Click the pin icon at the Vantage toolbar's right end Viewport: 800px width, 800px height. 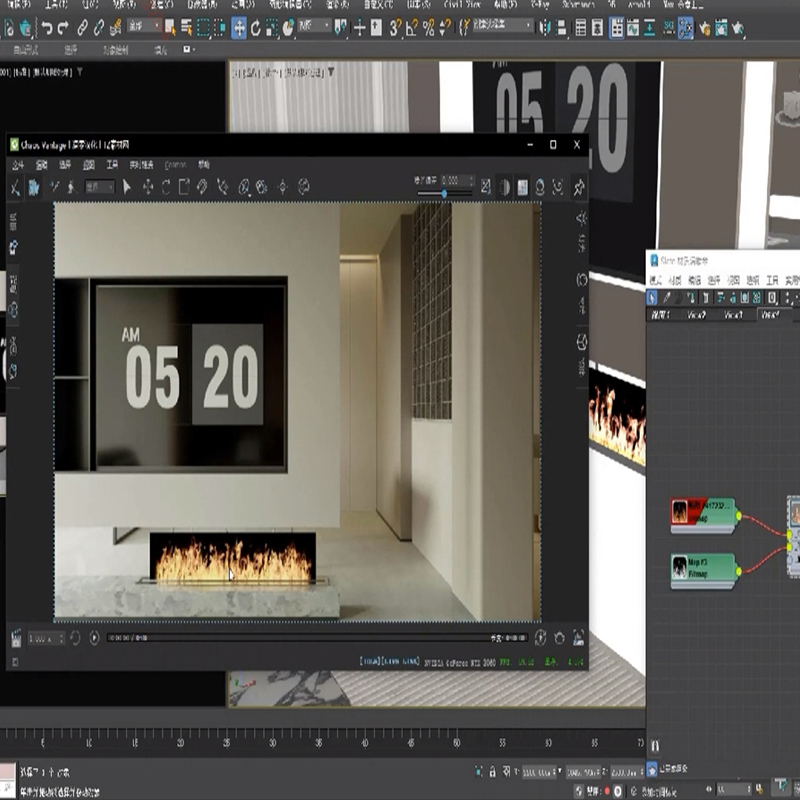pyautogui.click(x=578, y=185)
